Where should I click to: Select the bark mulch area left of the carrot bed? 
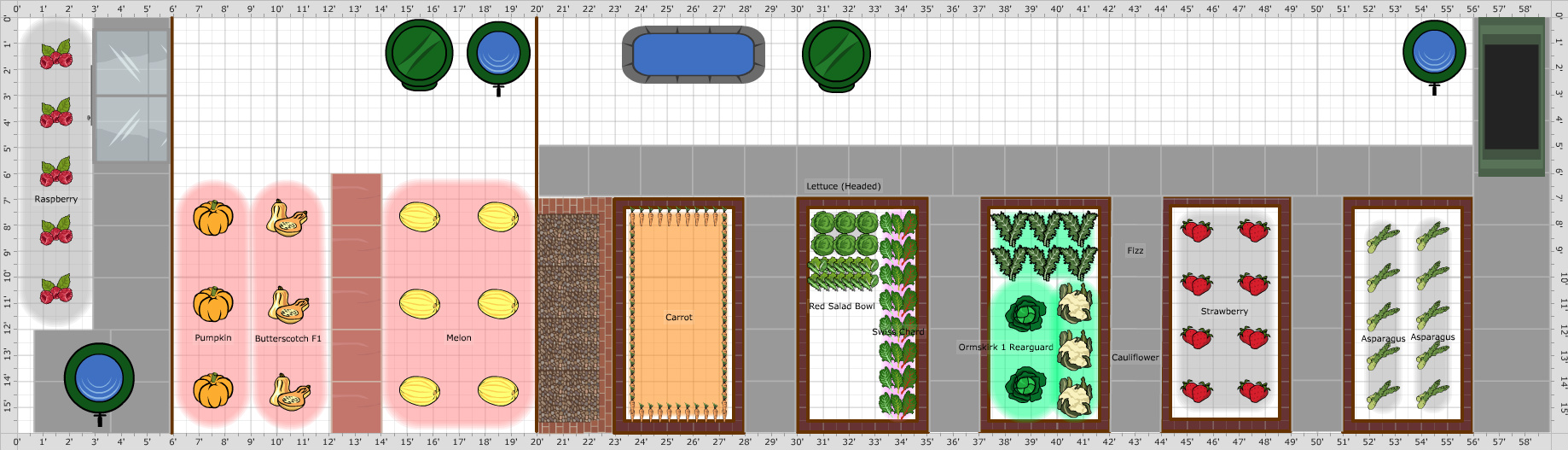(x=569, y=317)
